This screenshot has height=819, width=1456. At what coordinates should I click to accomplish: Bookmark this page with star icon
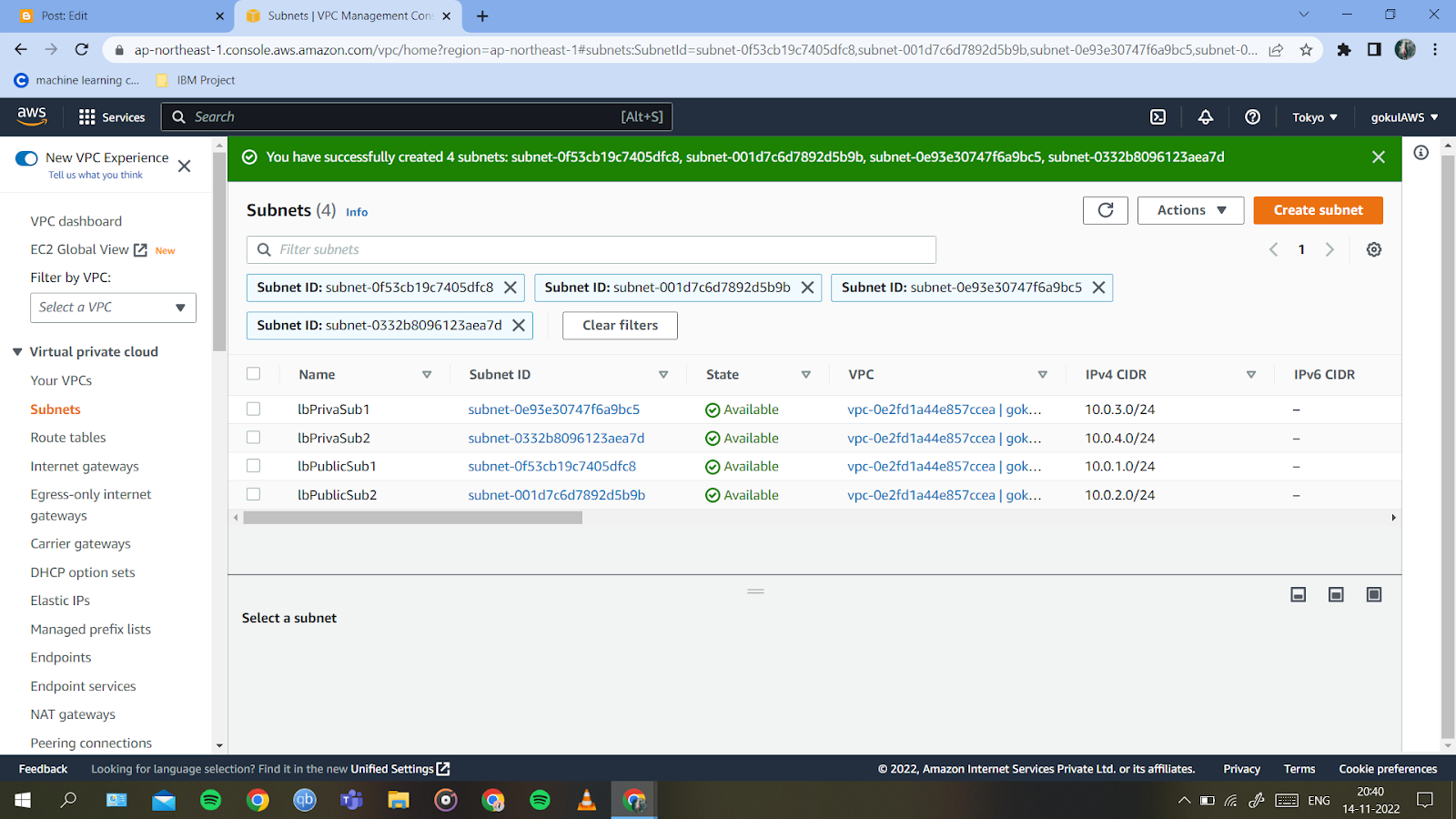1306,50
